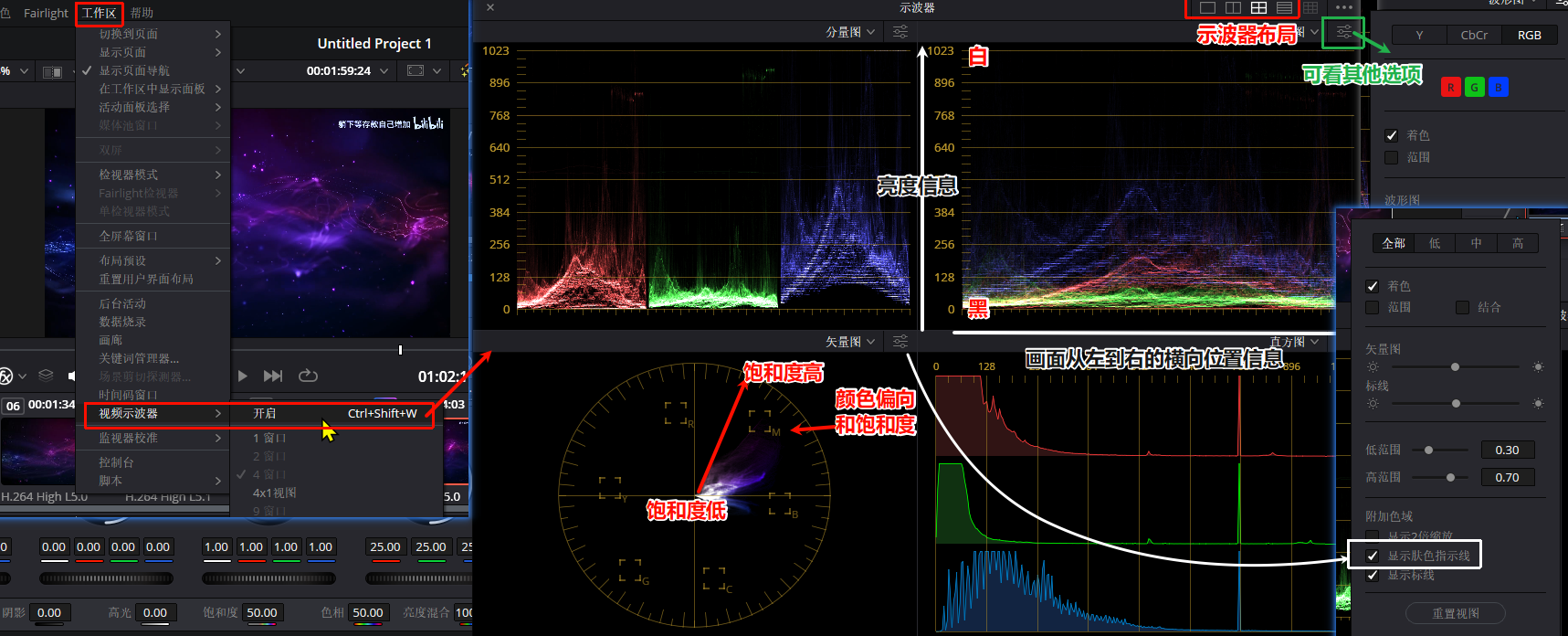Click dim brightness icon of 矢量图 slider

(1373, 366)
